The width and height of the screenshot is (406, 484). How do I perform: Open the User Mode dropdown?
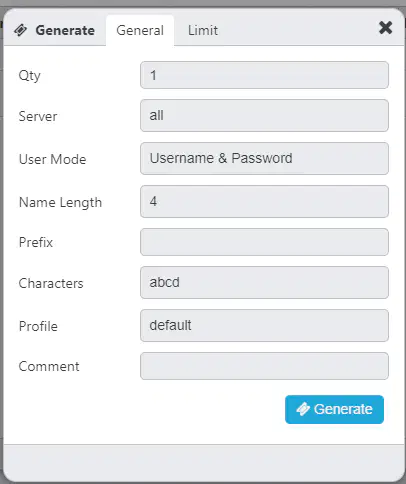264,158
